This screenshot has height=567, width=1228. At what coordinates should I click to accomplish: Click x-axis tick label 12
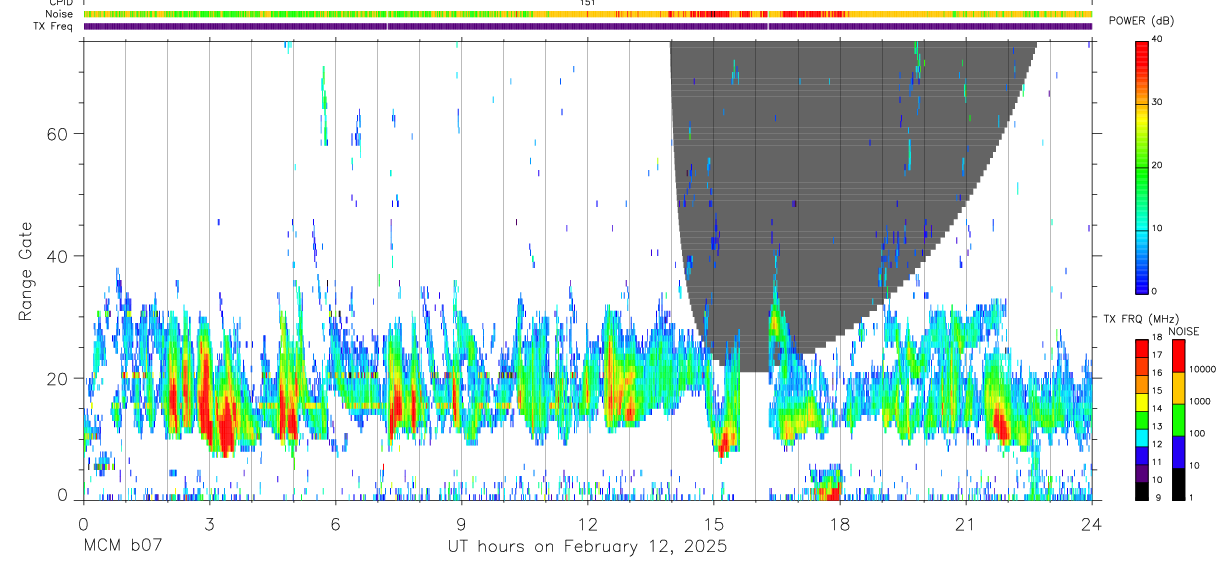coord(587,524)
